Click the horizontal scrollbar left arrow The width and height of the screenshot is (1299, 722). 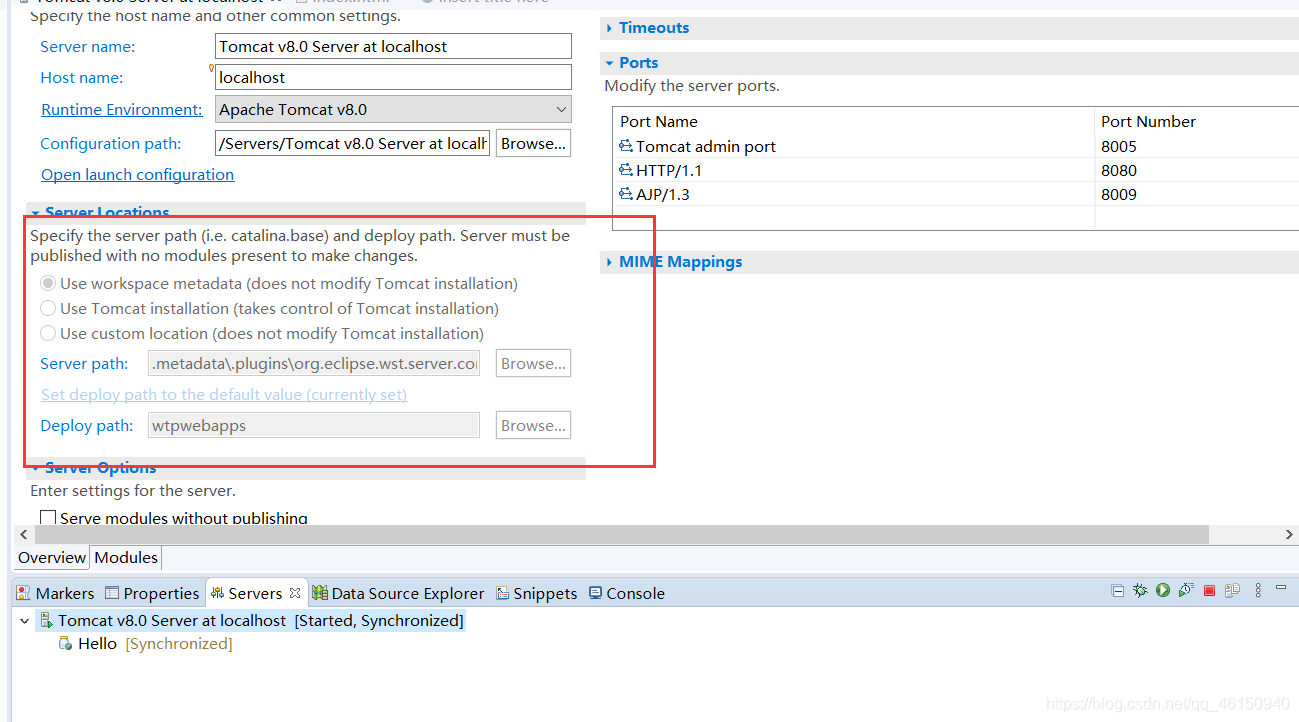coord(24,535)
